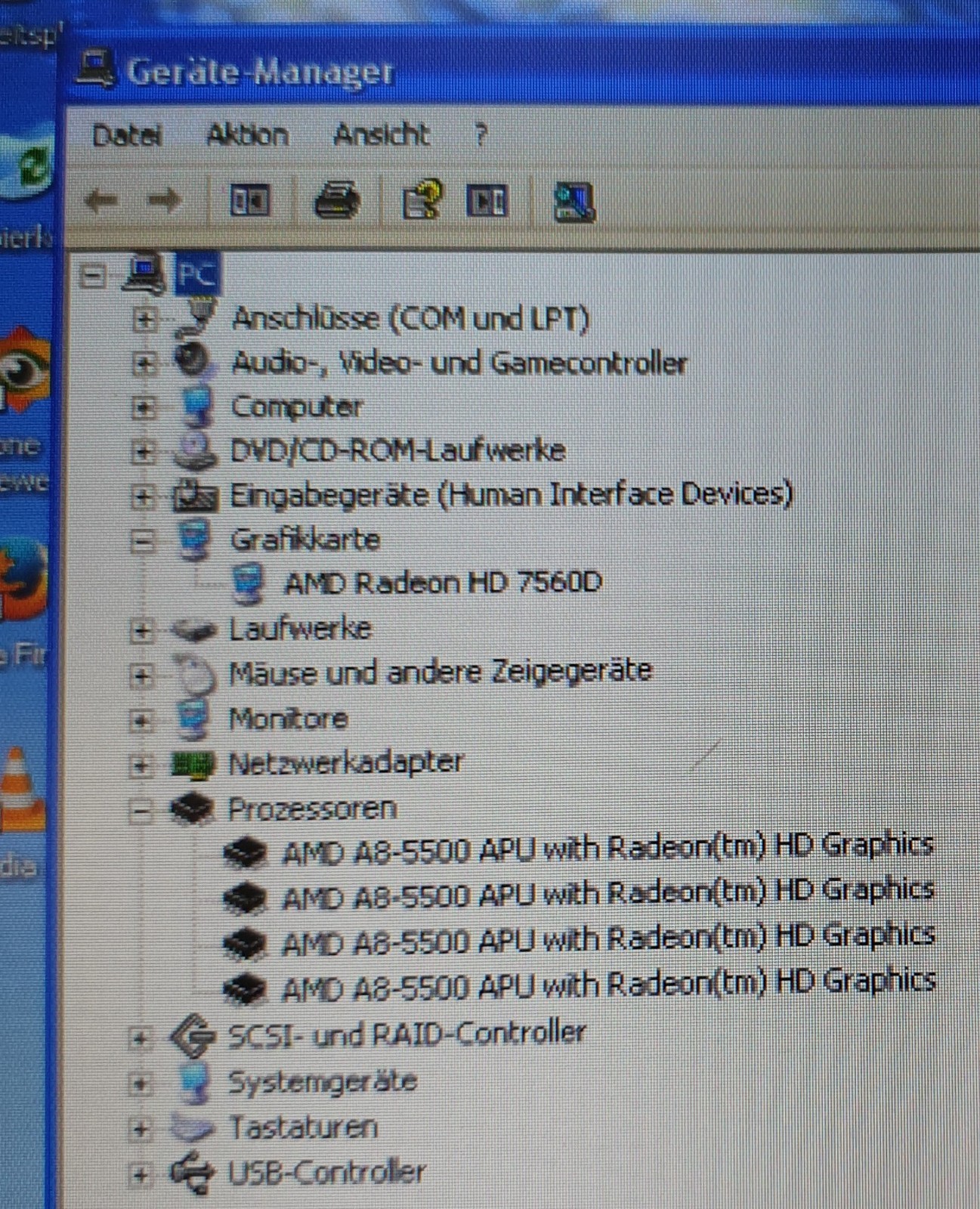Click the Mäuse und andere Zeigegeräte mouse icon
This screenshot has height=1209, width=980.
[x=196, y=674]
